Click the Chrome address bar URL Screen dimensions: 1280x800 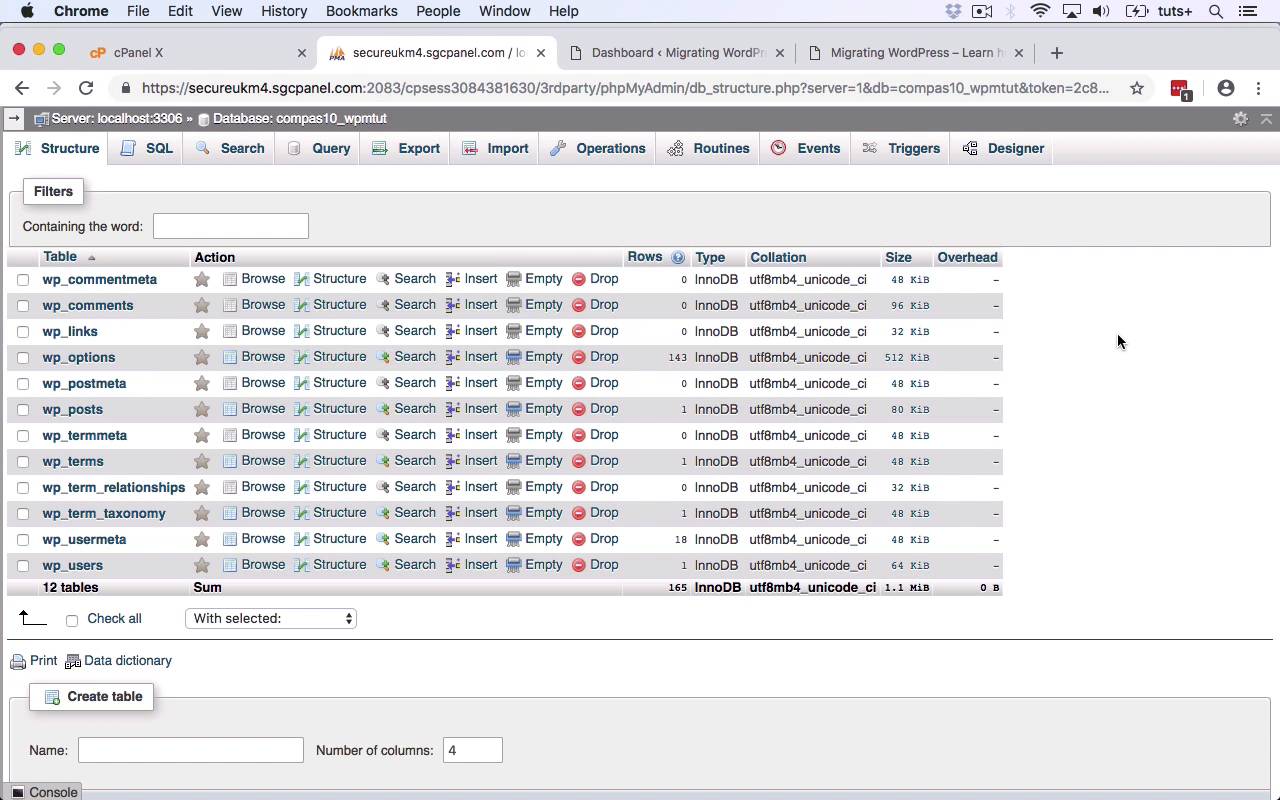[x=625, y=88]
